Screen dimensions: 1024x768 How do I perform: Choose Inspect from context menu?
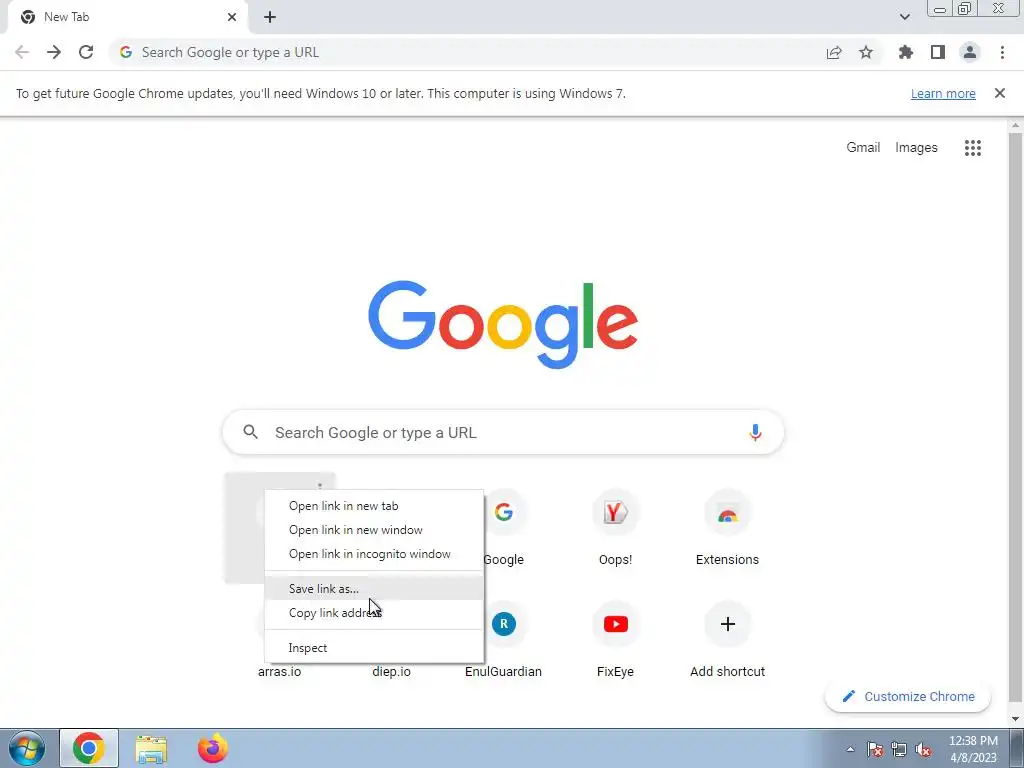(x=374, y=648)
